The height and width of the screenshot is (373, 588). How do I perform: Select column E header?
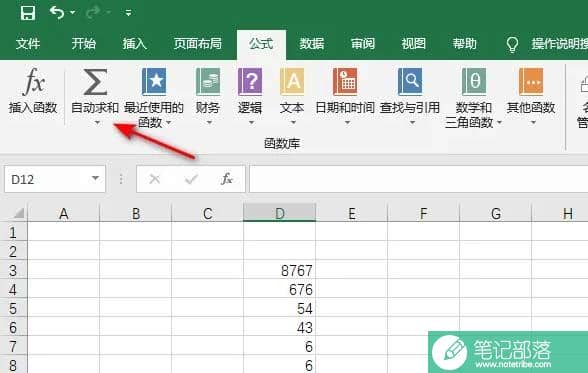click(x=351, y=213)
